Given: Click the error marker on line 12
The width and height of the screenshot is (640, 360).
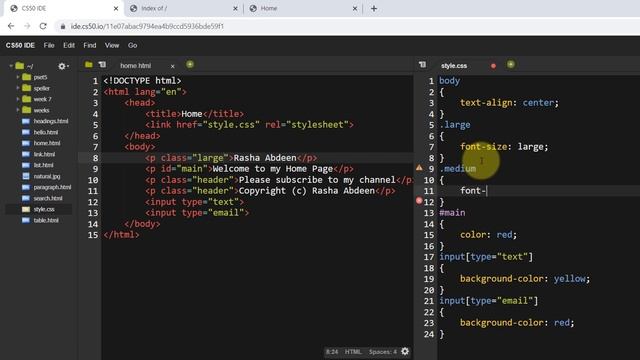Looking at the screenshot, I should pyautogui.click(x=419, y=201).
